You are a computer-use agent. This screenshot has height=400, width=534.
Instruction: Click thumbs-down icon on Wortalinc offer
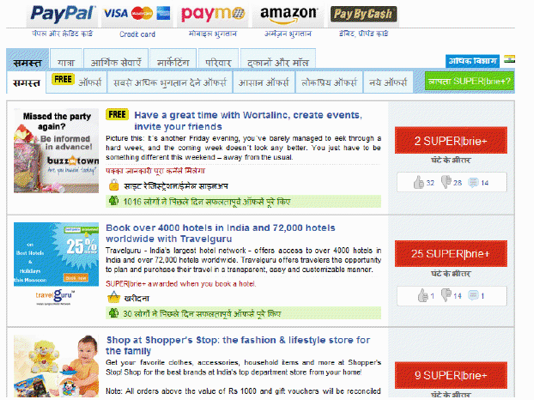[x=445, y=182]
